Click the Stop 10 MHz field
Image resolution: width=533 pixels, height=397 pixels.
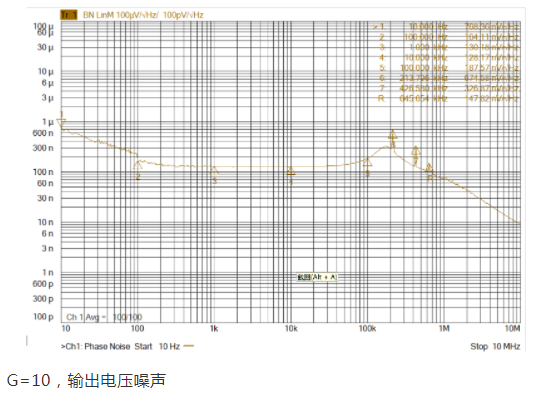coord(495,346)
